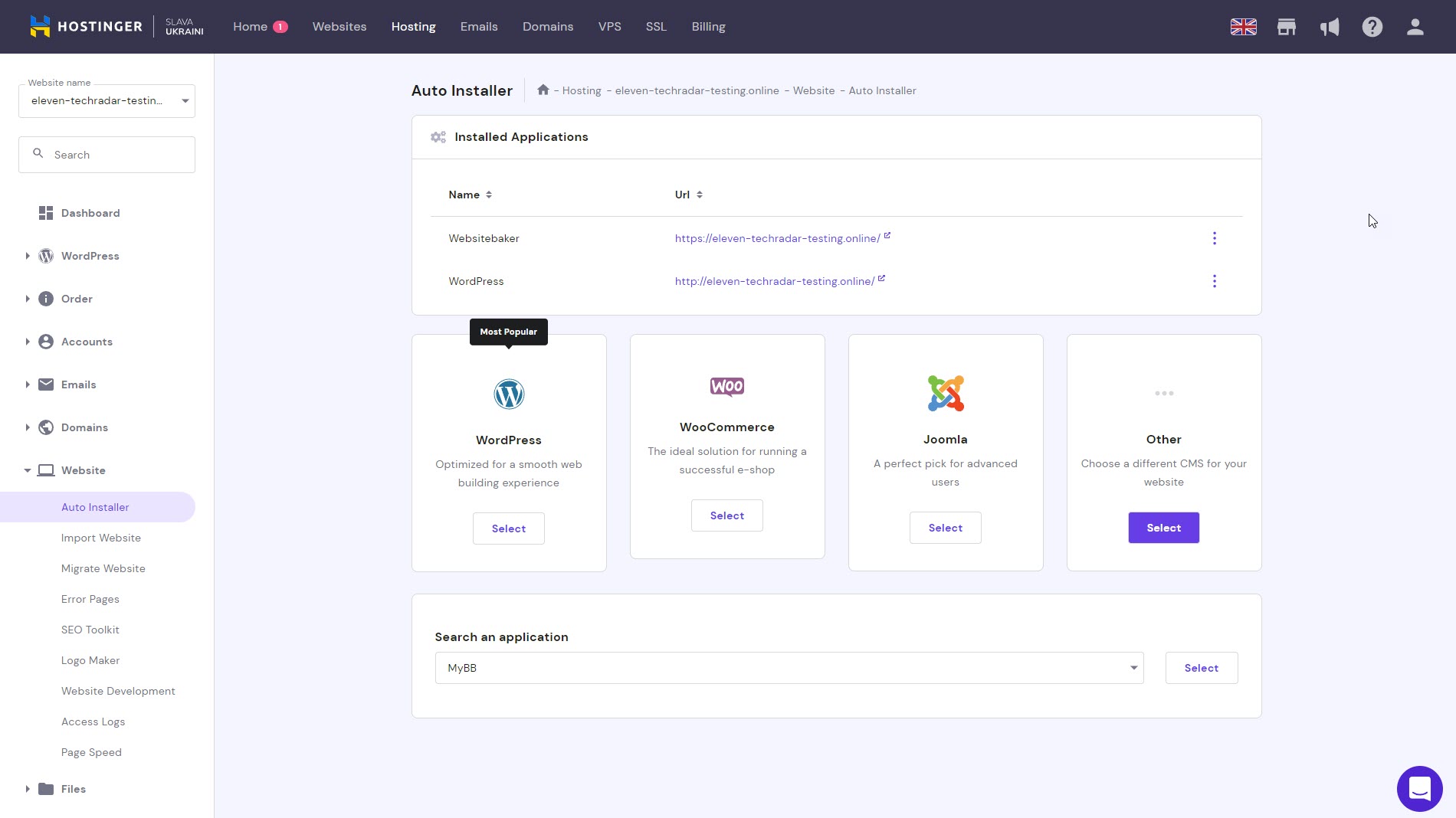Select Joomla for installation

click(946, 528)
